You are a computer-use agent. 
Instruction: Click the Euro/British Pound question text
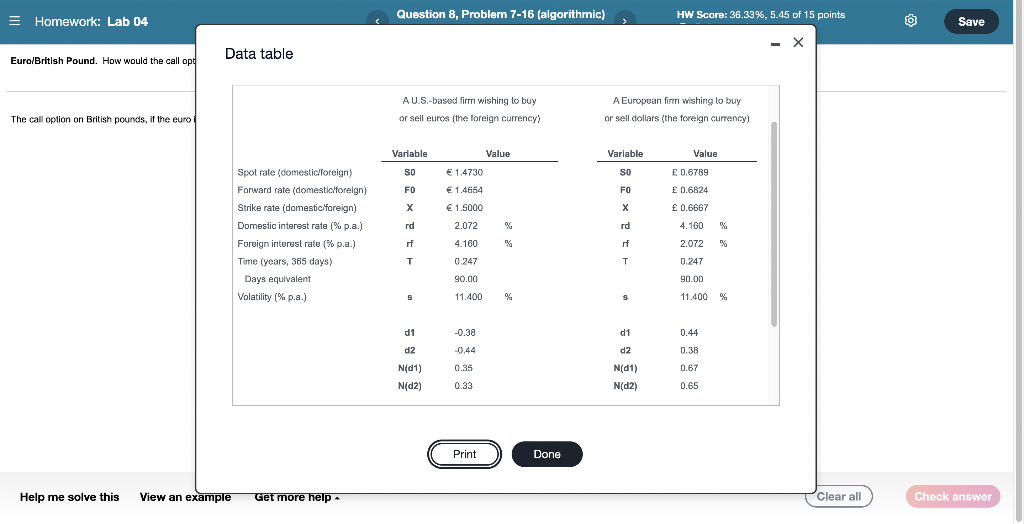point(103,61)
